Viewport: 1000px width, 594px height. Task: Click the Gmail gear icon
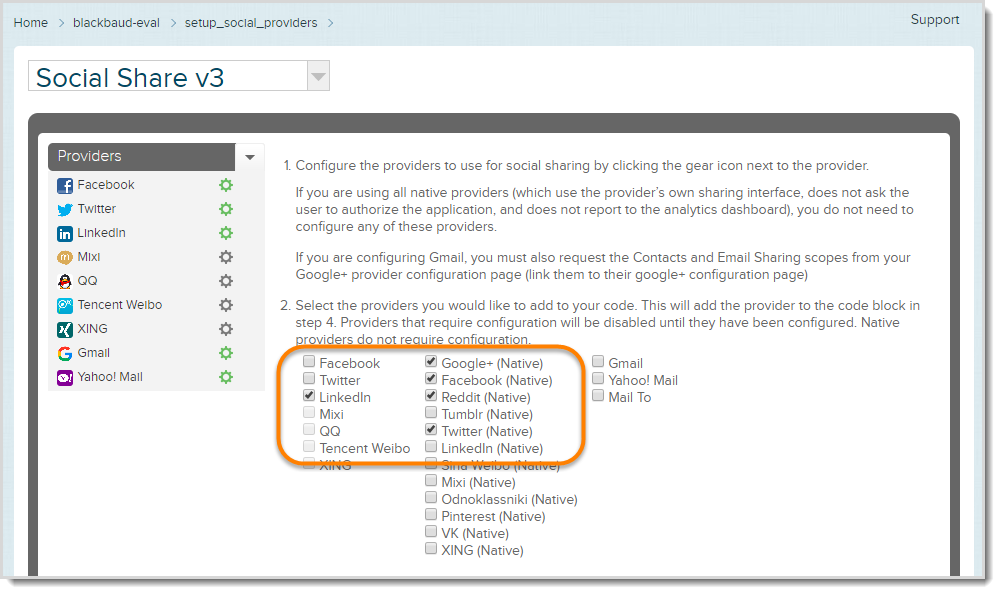(226, 353)
